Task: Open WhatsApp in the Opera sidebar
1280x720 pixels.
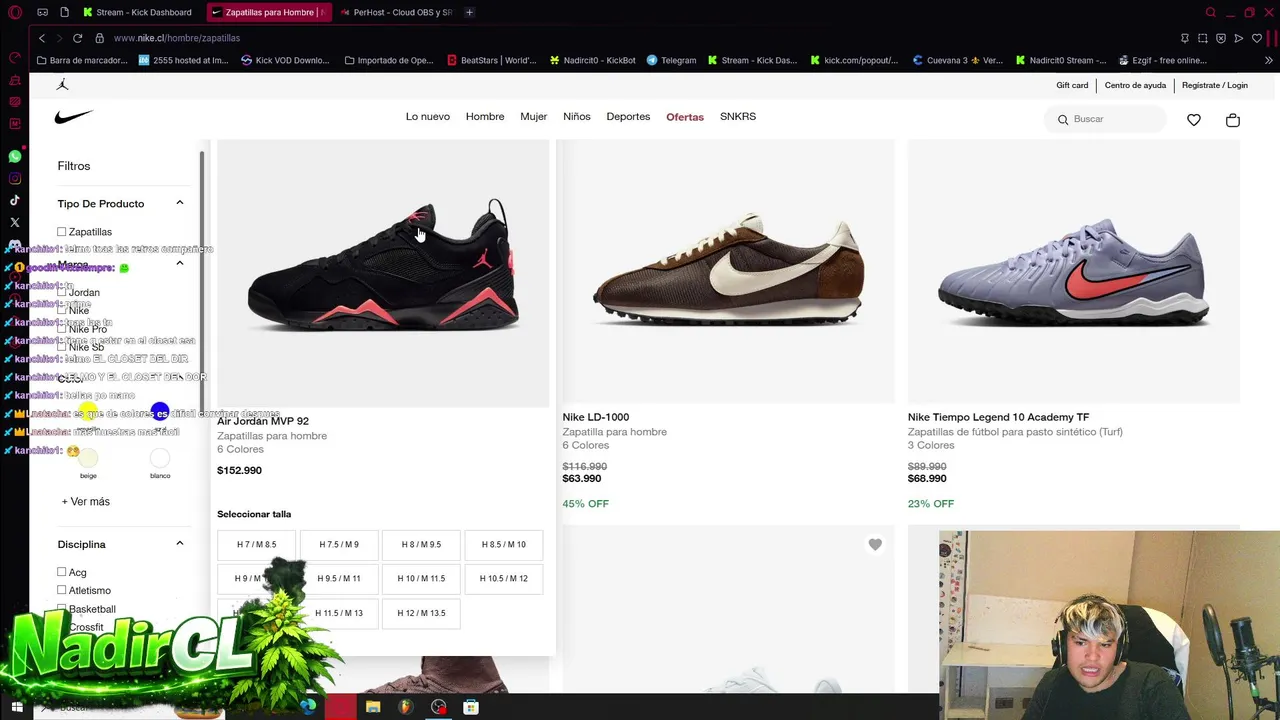Action: pos(14,157)
